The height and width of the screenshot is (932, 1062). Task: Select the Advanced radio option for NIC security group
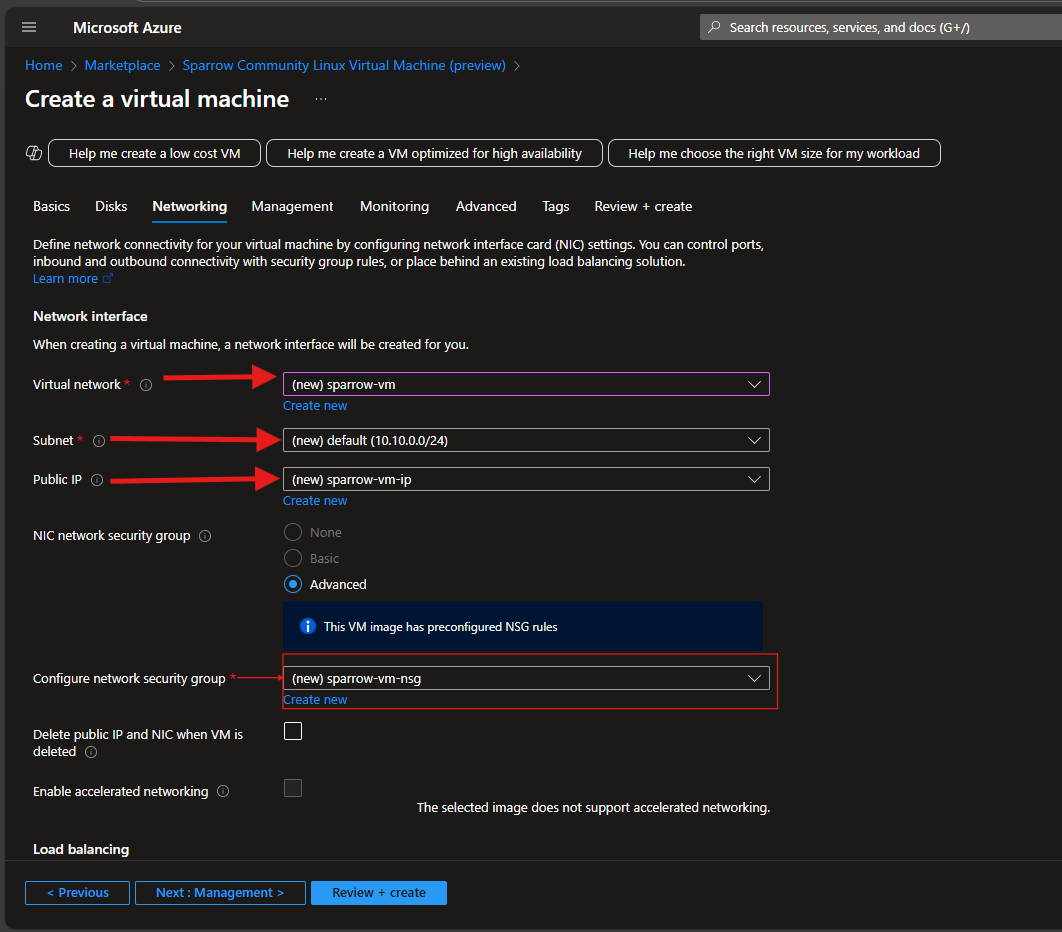(x=293, y=584)
